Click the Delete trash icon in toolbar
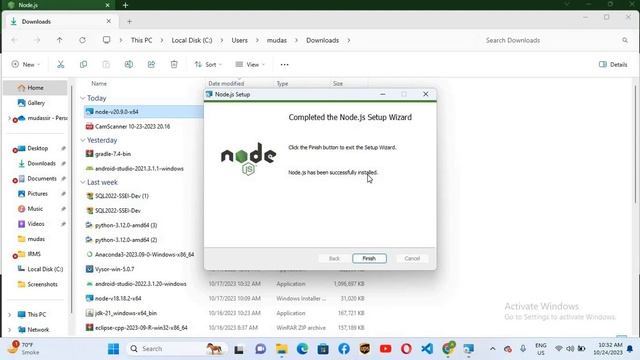 click(174, 64)
